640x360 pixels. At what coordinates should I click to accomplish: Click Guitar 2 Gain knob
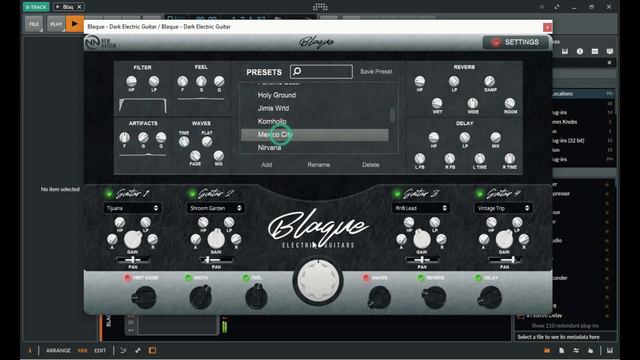(x=216, y=239)
